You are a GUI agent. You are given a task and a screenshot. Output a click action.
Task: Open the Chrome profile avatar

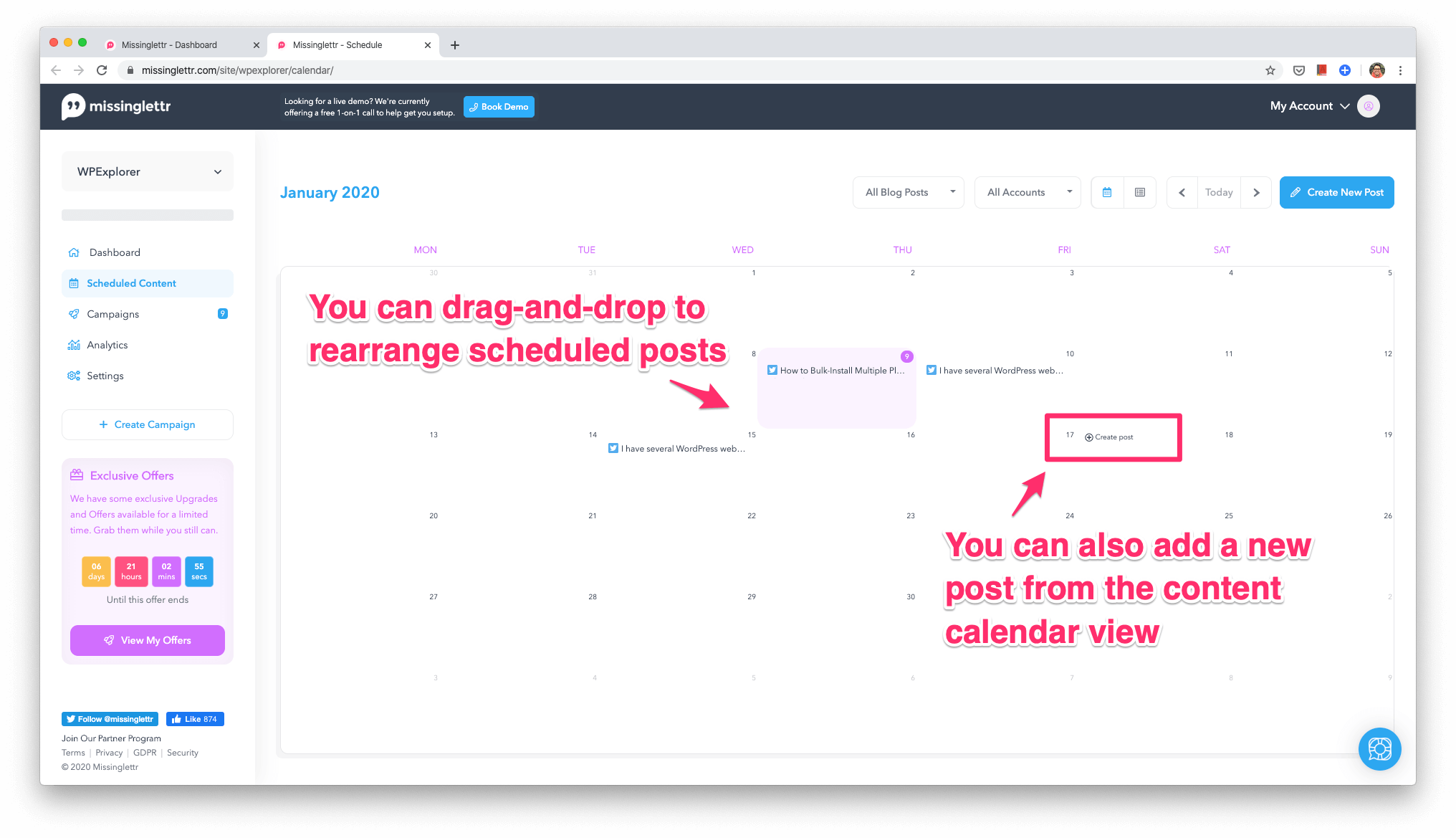1376,70
